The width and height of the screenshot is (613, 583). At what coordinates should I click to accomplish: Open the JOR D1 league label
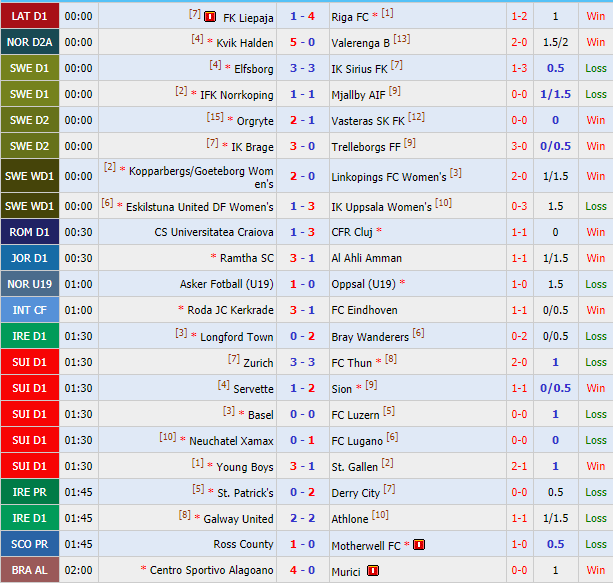(30, 258)
